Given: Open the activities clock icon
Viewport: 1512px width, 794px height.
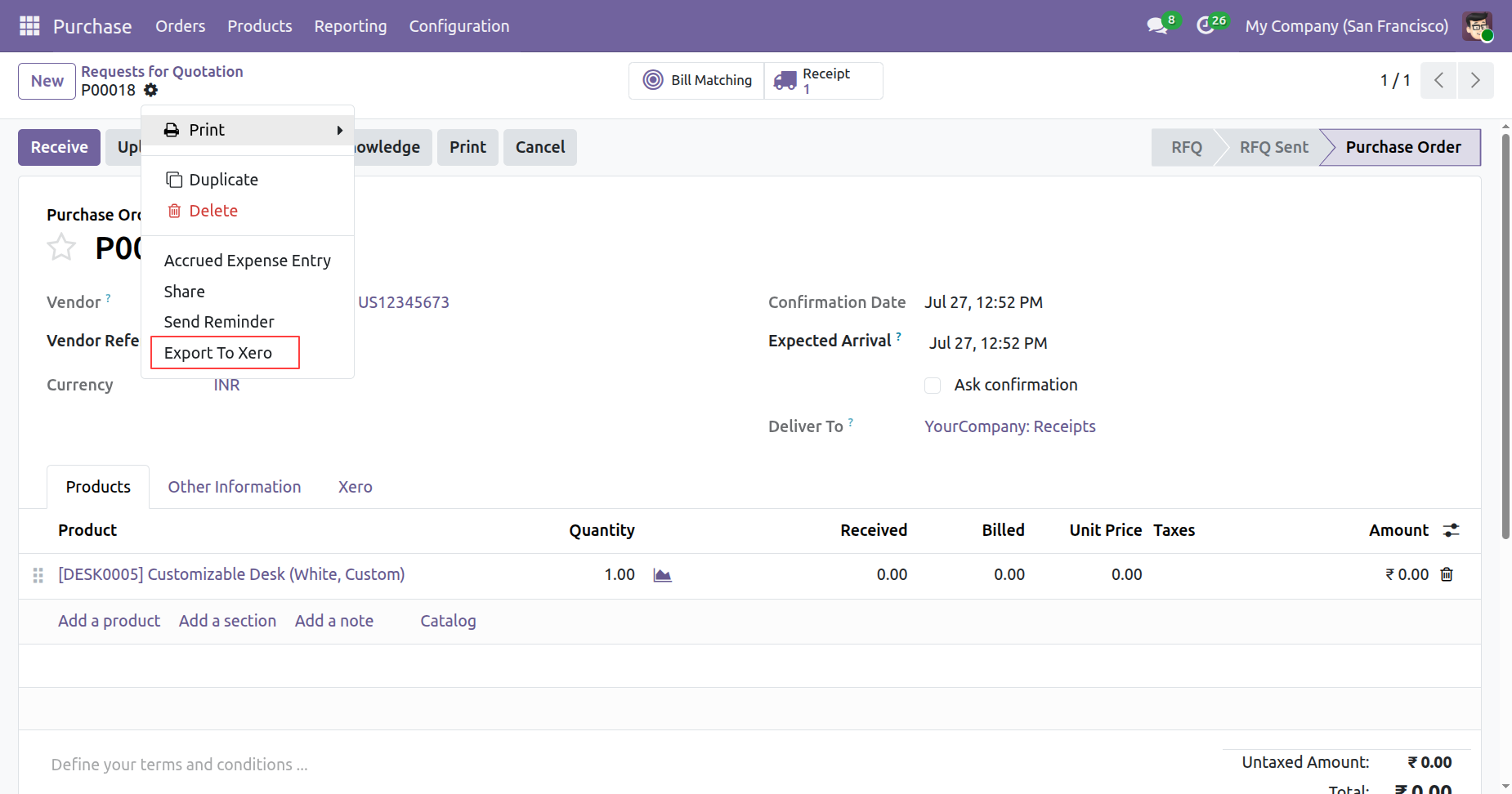Looking at the screenshot, I should coord(1206,26).
